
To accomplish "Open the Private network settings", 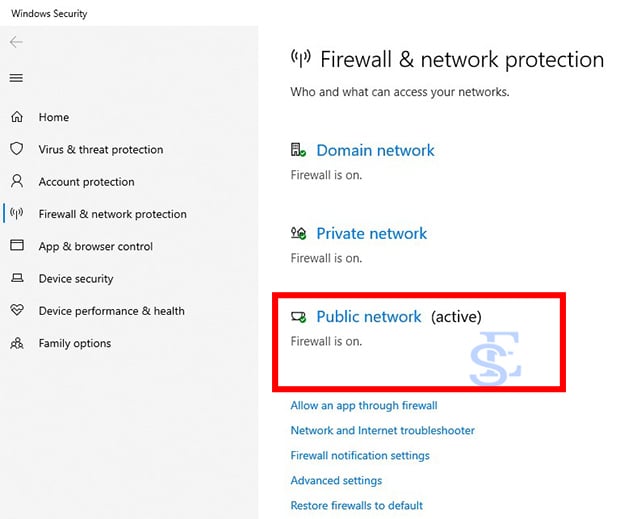I will 371,233.
